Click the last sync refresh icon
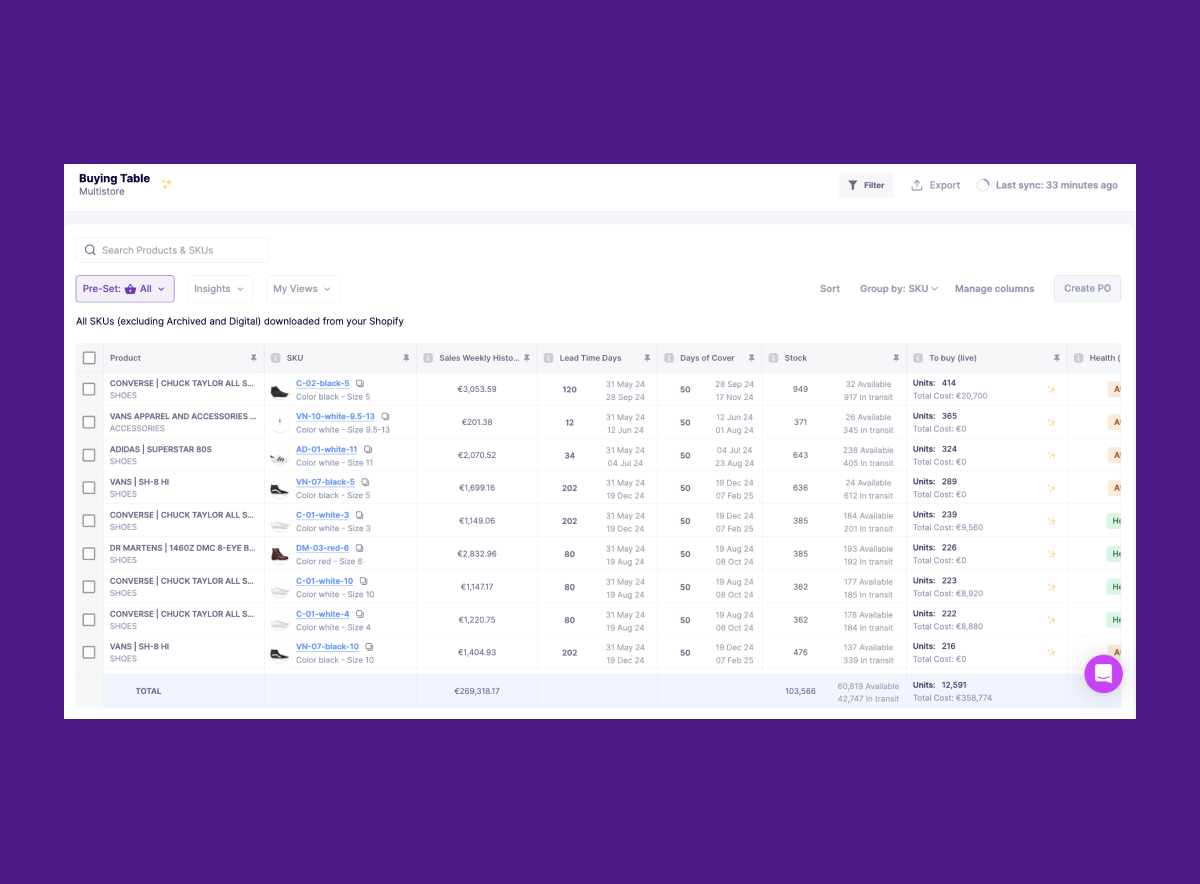 tap(983, 185)
